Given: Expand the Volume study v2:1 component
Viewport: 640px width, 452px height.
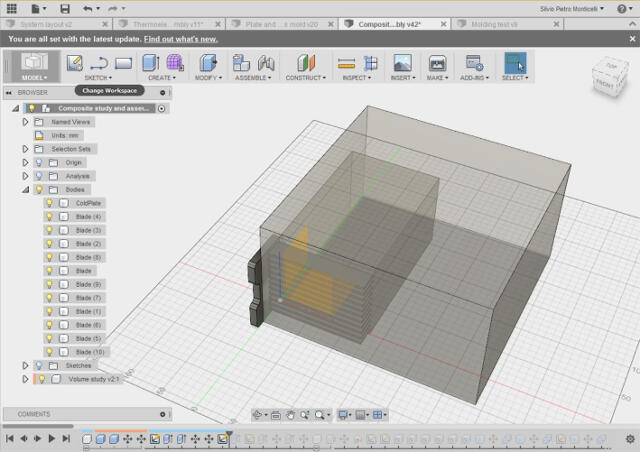Looking at the screenshot, I should [25, 379].
